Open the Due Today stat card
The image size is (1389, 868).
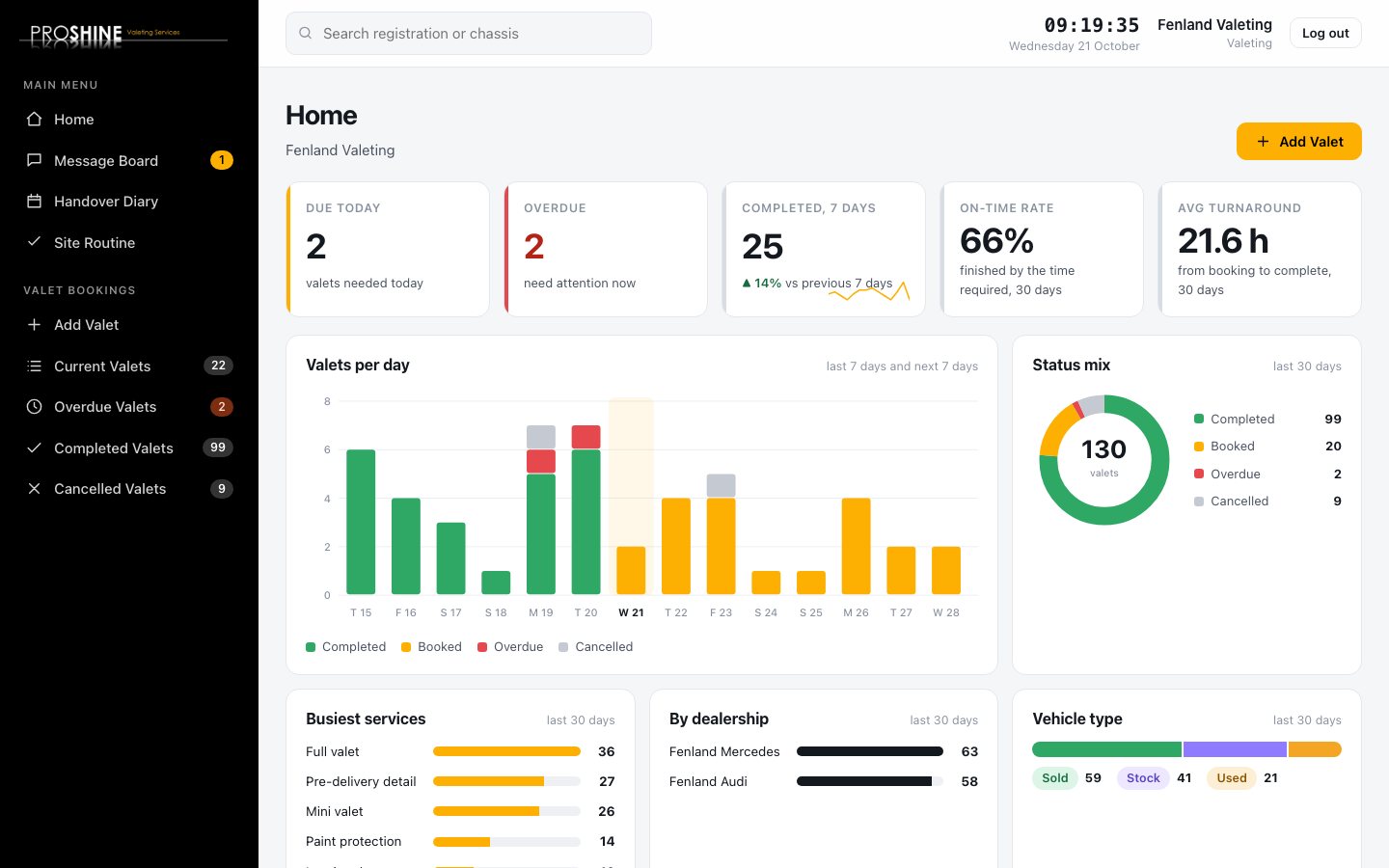(x=388, y=249)
